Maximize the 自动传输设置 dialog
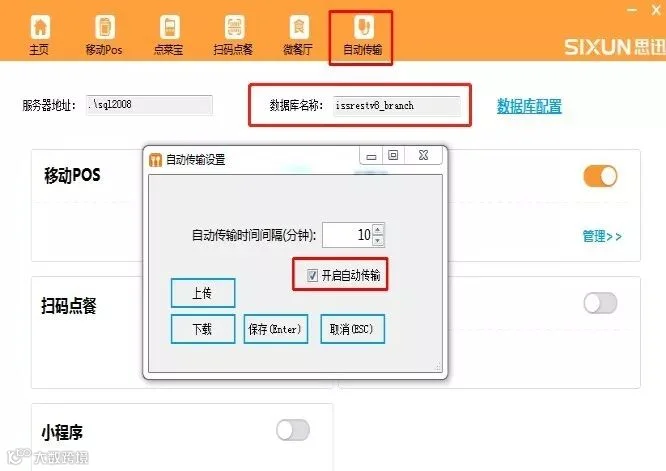Image resolution: width=666 pixels, height=471 pixels. click(393, 155)
